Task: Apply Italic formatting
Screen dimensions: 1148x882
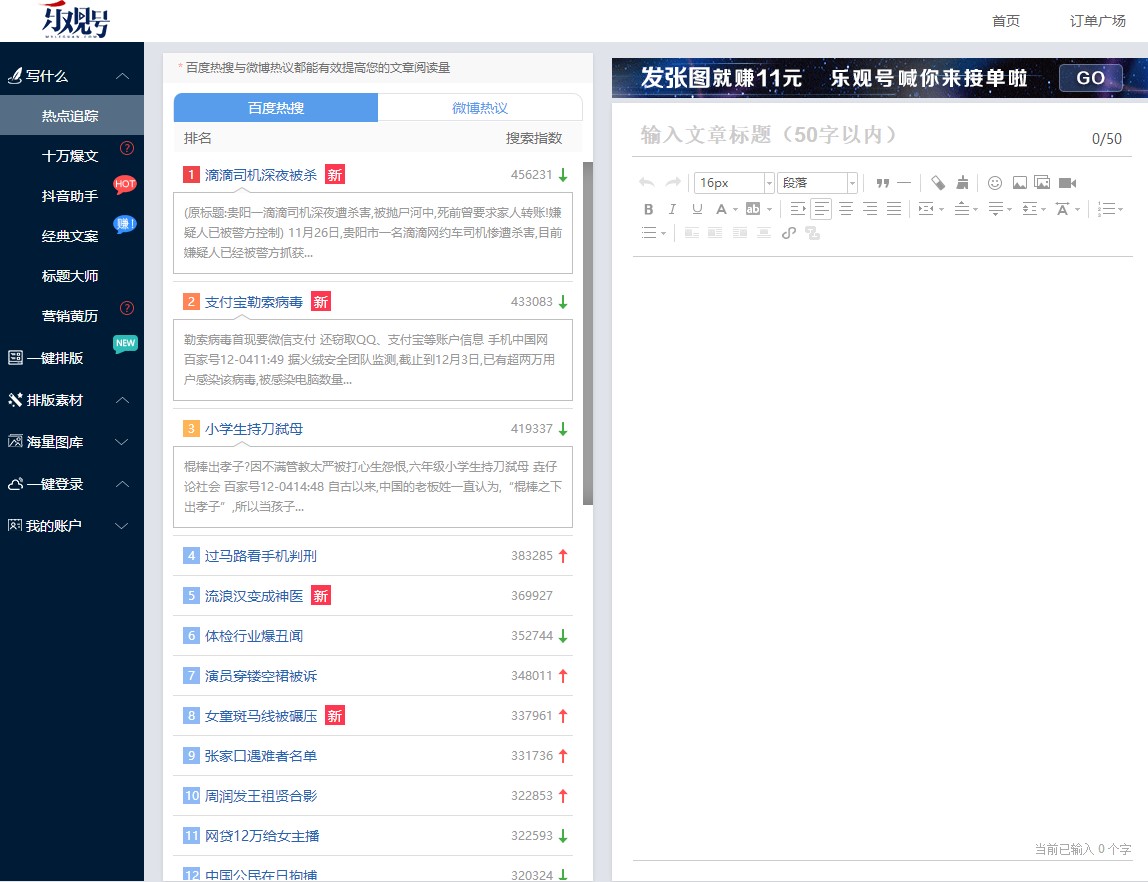Action: (x=671, y=208)
